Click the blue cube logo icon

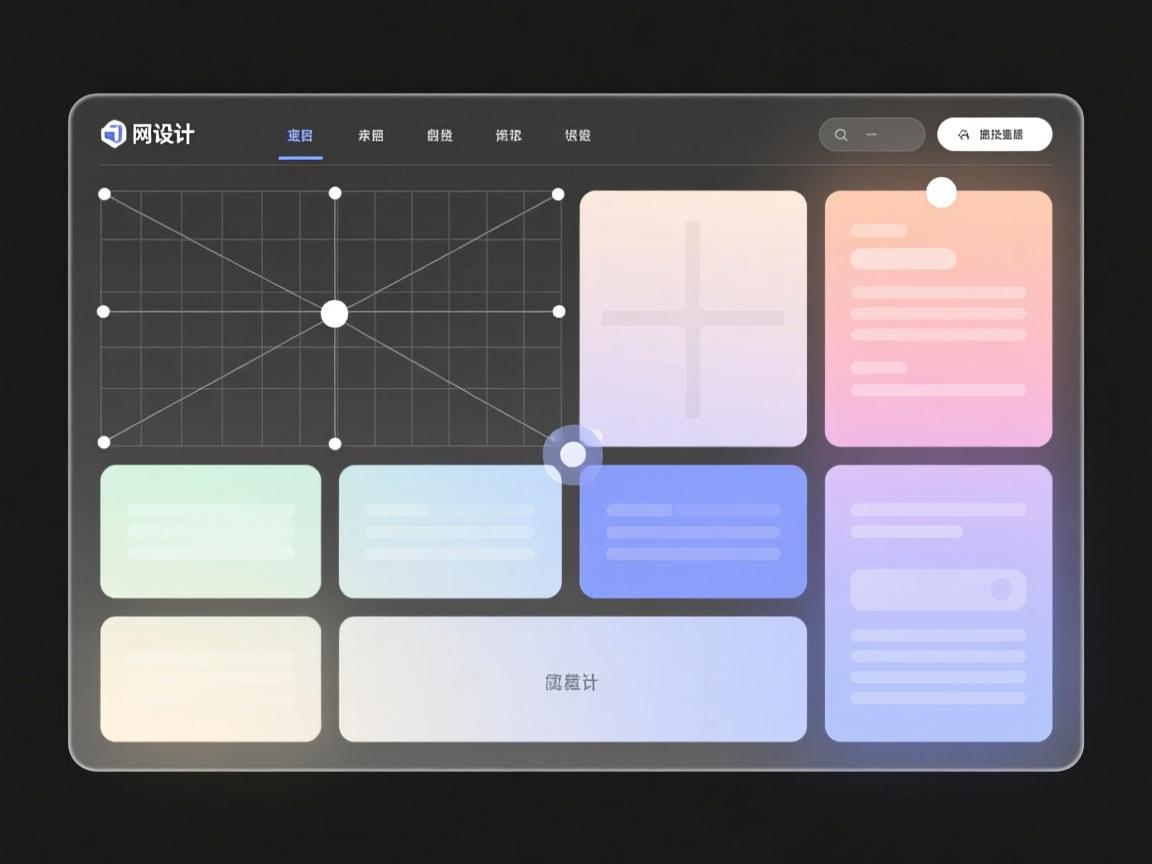pos(114,134)
